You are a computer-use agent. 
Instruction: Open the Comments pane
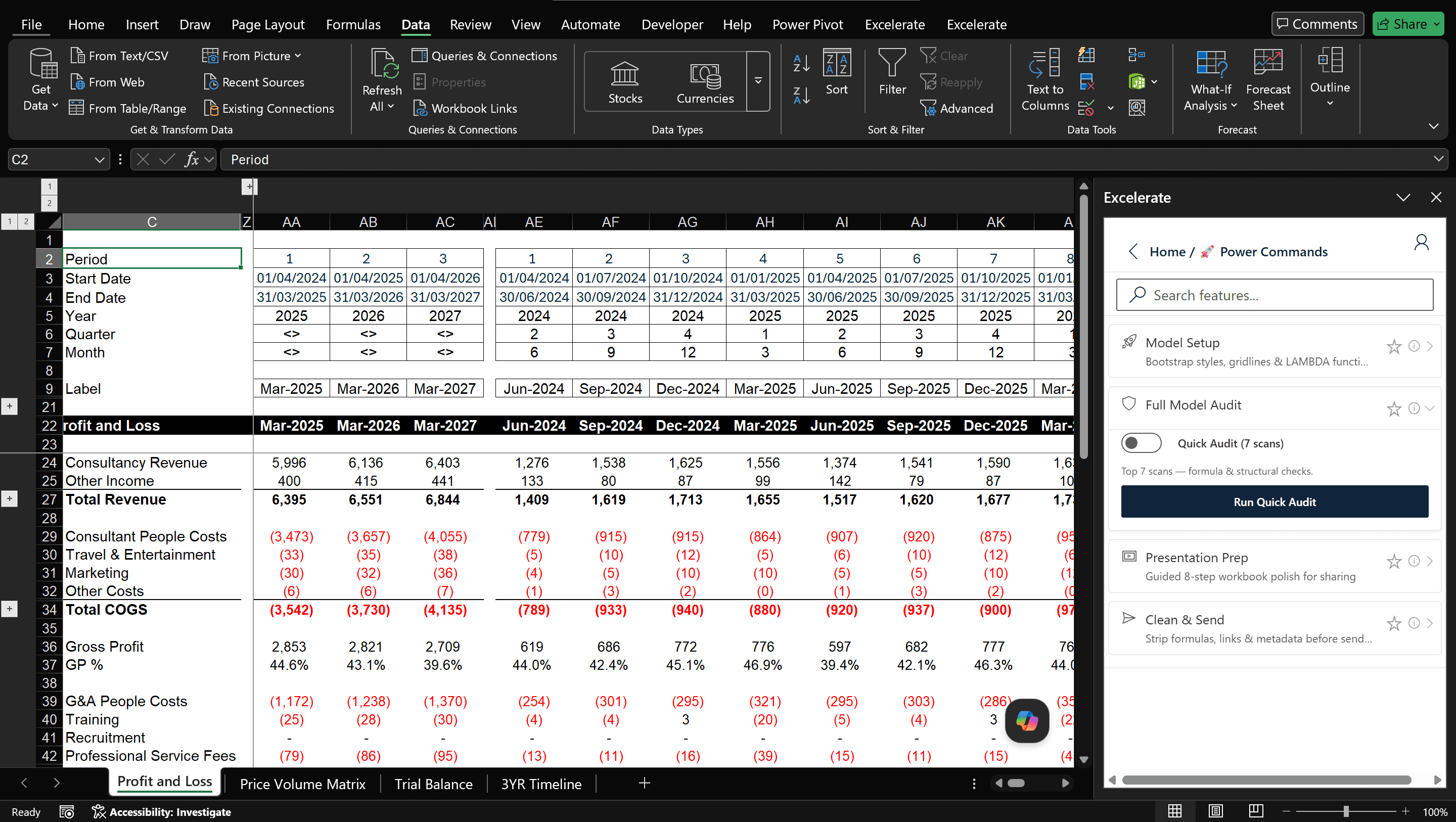(x=1317, y=24)
